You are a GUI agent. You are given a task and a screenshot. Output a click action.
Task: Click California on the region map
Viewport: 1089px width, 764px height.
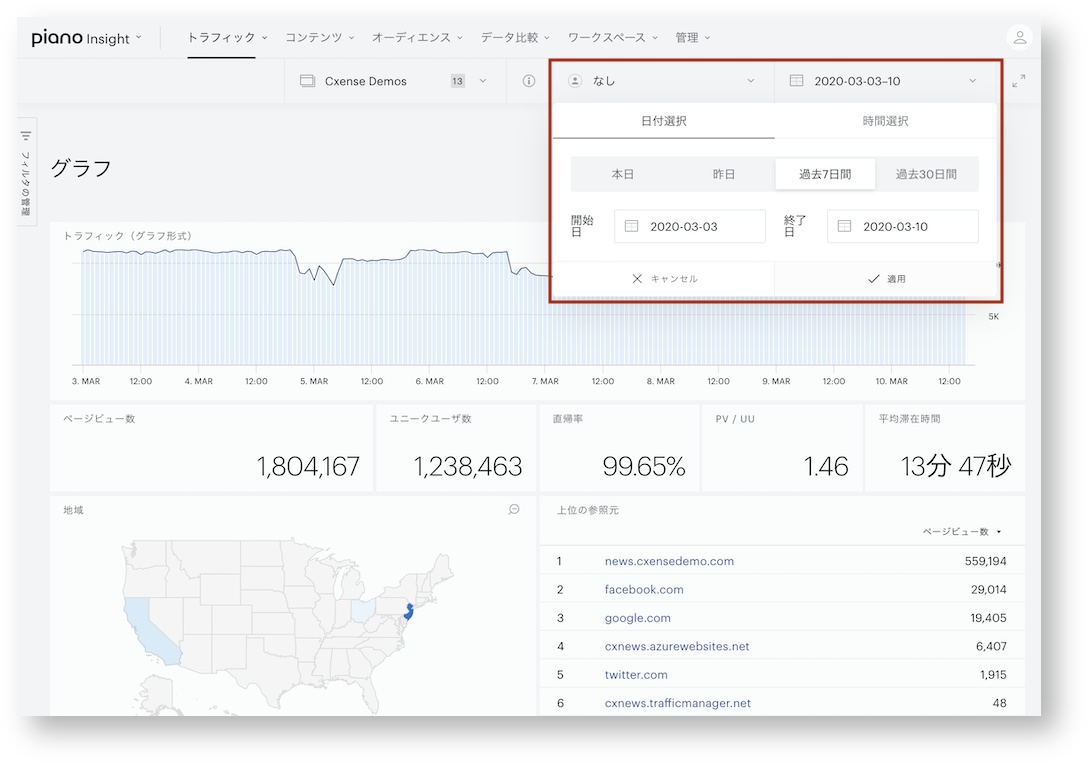tap(146, 629)
